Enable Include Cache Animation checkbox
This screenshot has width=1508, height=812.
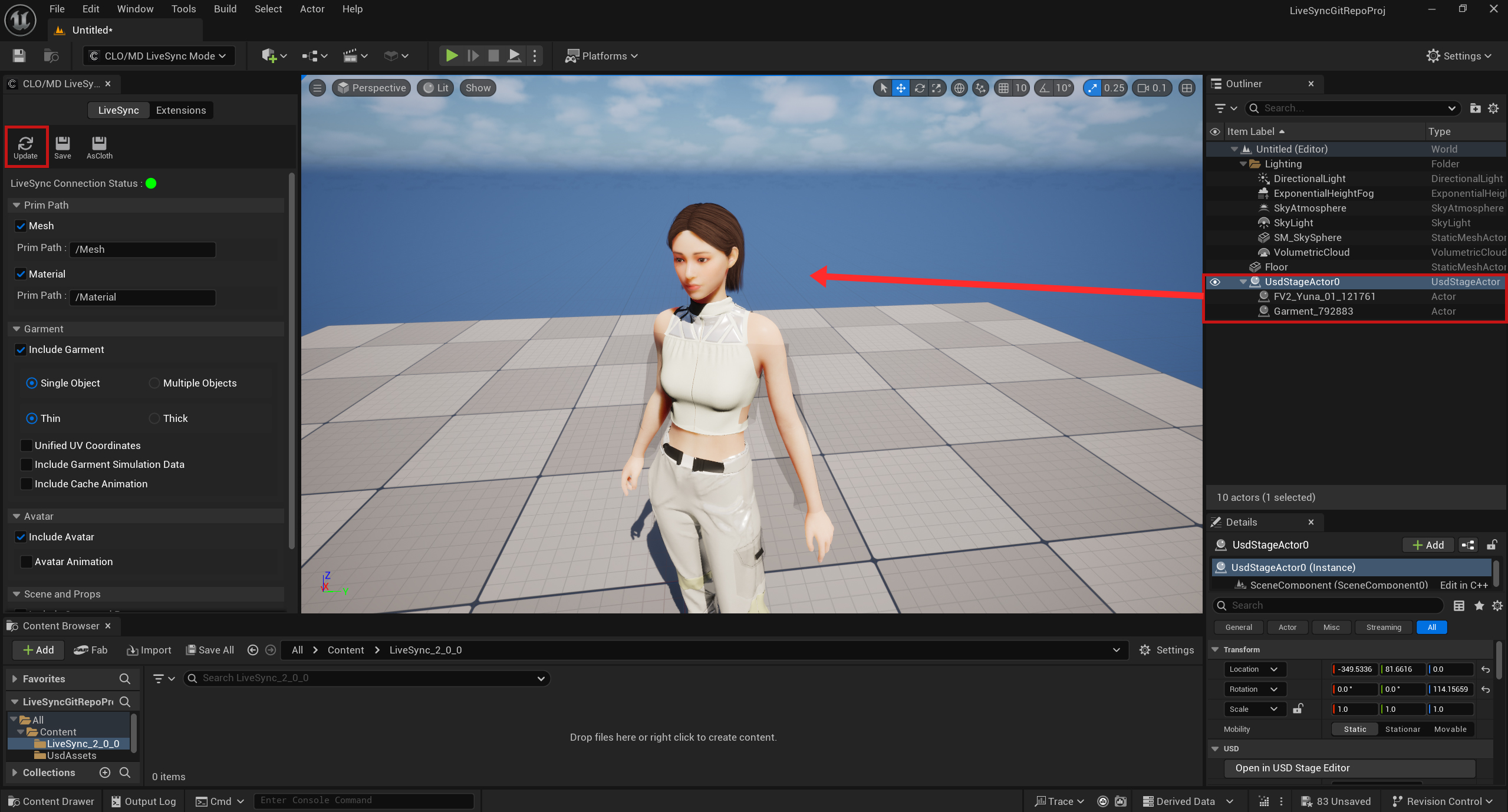pyautogui.click(x=27, y=484)
